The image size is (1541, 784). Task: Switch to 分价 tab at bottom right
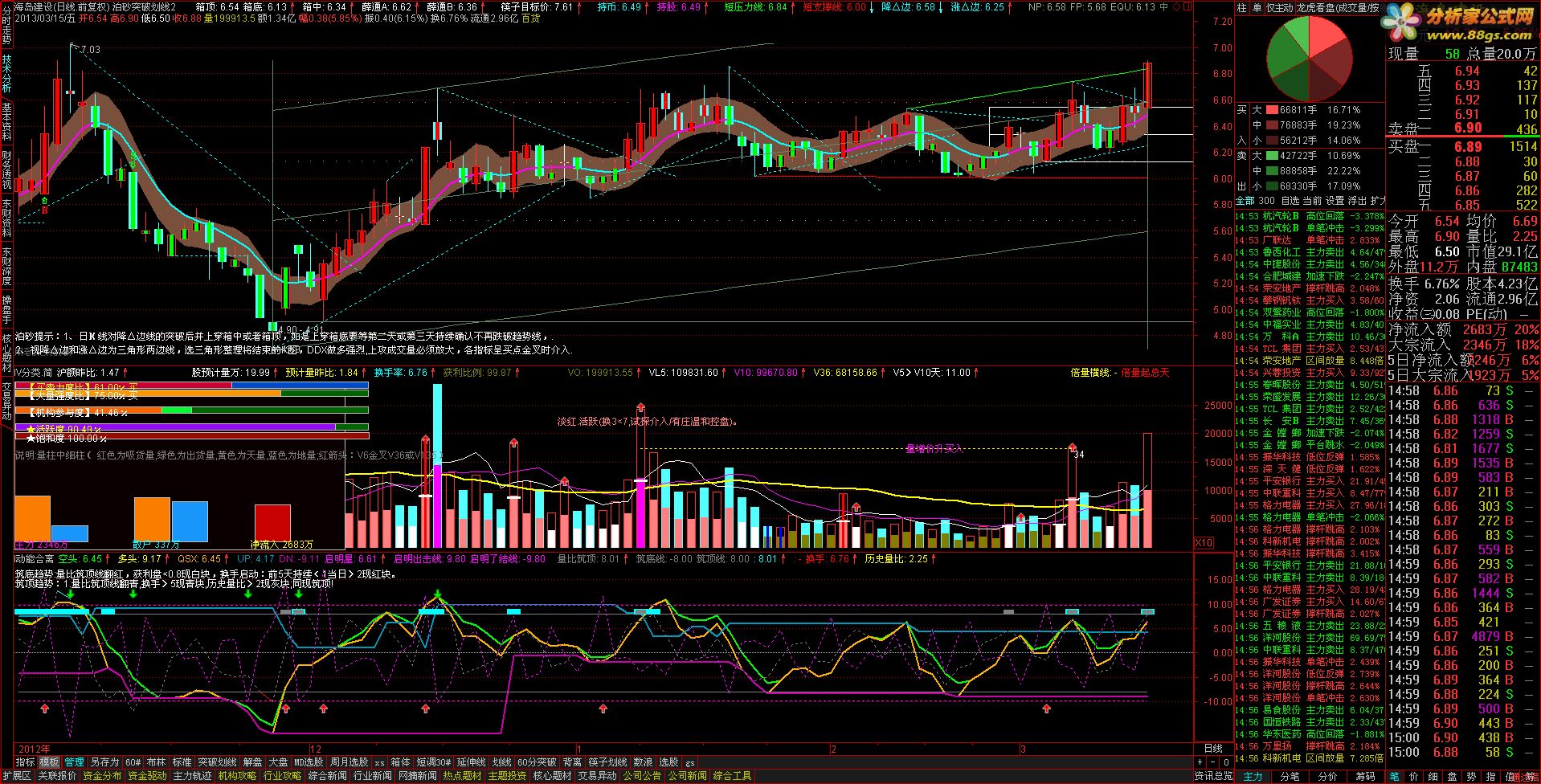pyautogui.click(x=1328, y=776)
